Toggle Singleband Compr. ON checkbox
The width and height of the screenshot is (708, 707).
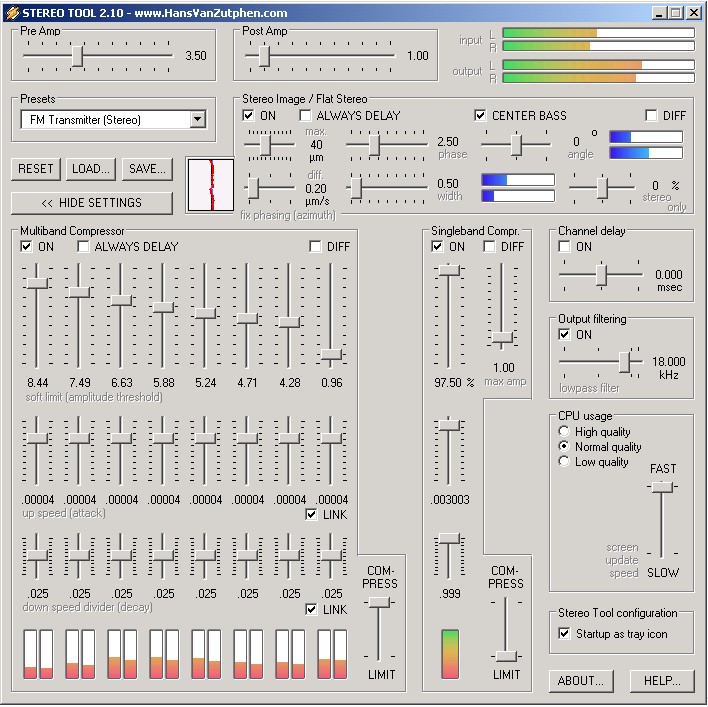[x=437, y=247]
